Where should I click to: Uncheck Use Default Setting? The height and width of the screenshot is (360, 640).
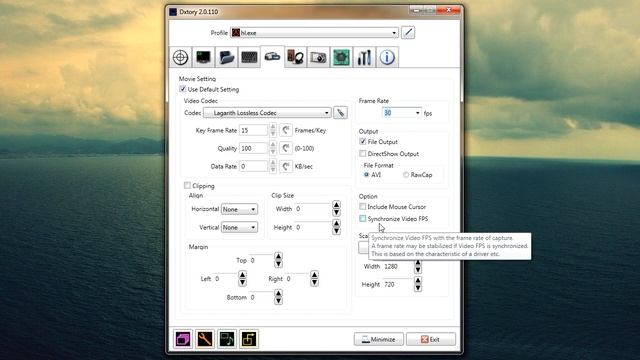[182, 89]
